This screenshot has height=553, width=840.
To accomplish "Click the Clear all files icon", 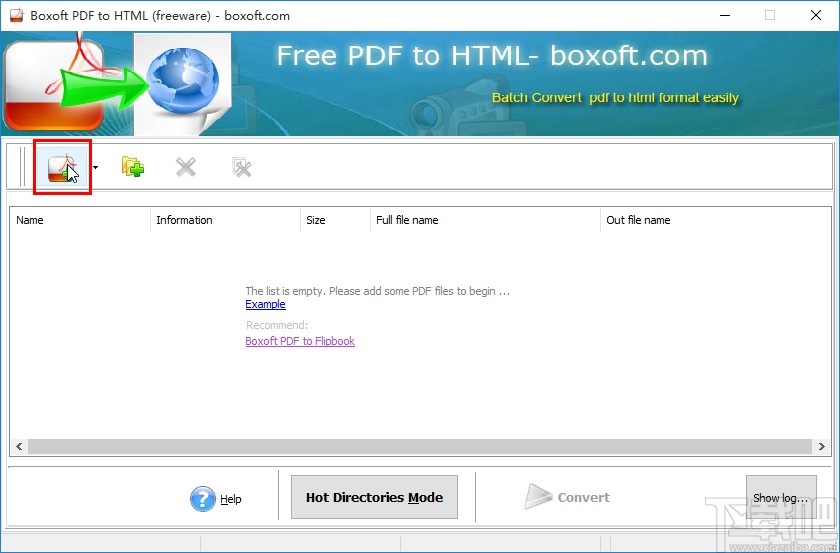I will [242, 168].
